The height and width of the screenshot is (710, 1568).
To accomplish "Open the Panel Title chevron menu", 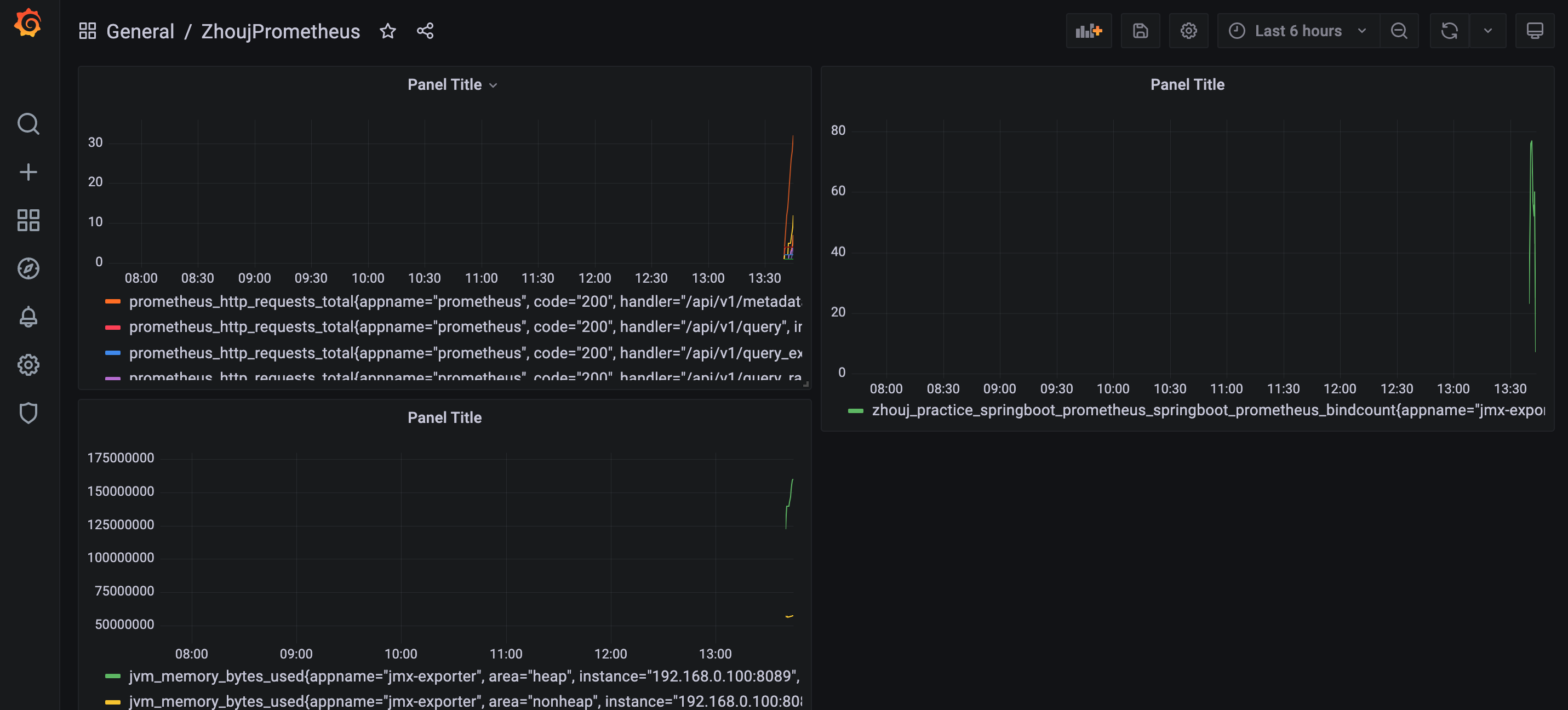I will pyautogui.click(x=493, y=84).
